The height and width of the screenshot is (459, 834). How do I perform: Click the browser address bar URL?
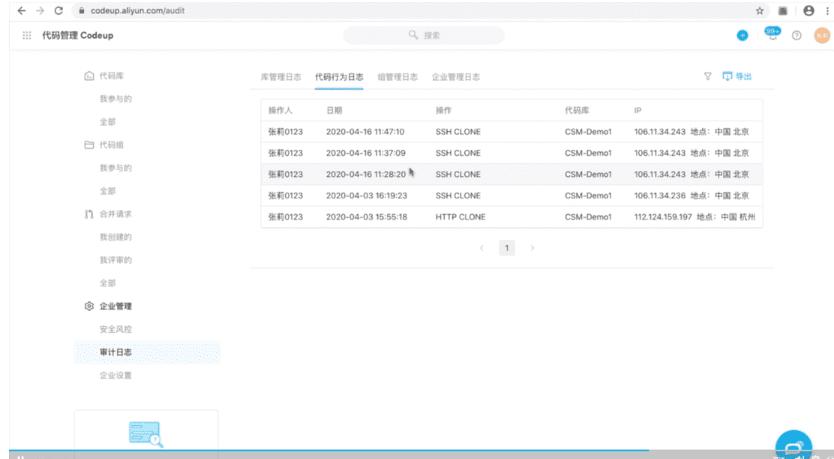tap(137, 11)
